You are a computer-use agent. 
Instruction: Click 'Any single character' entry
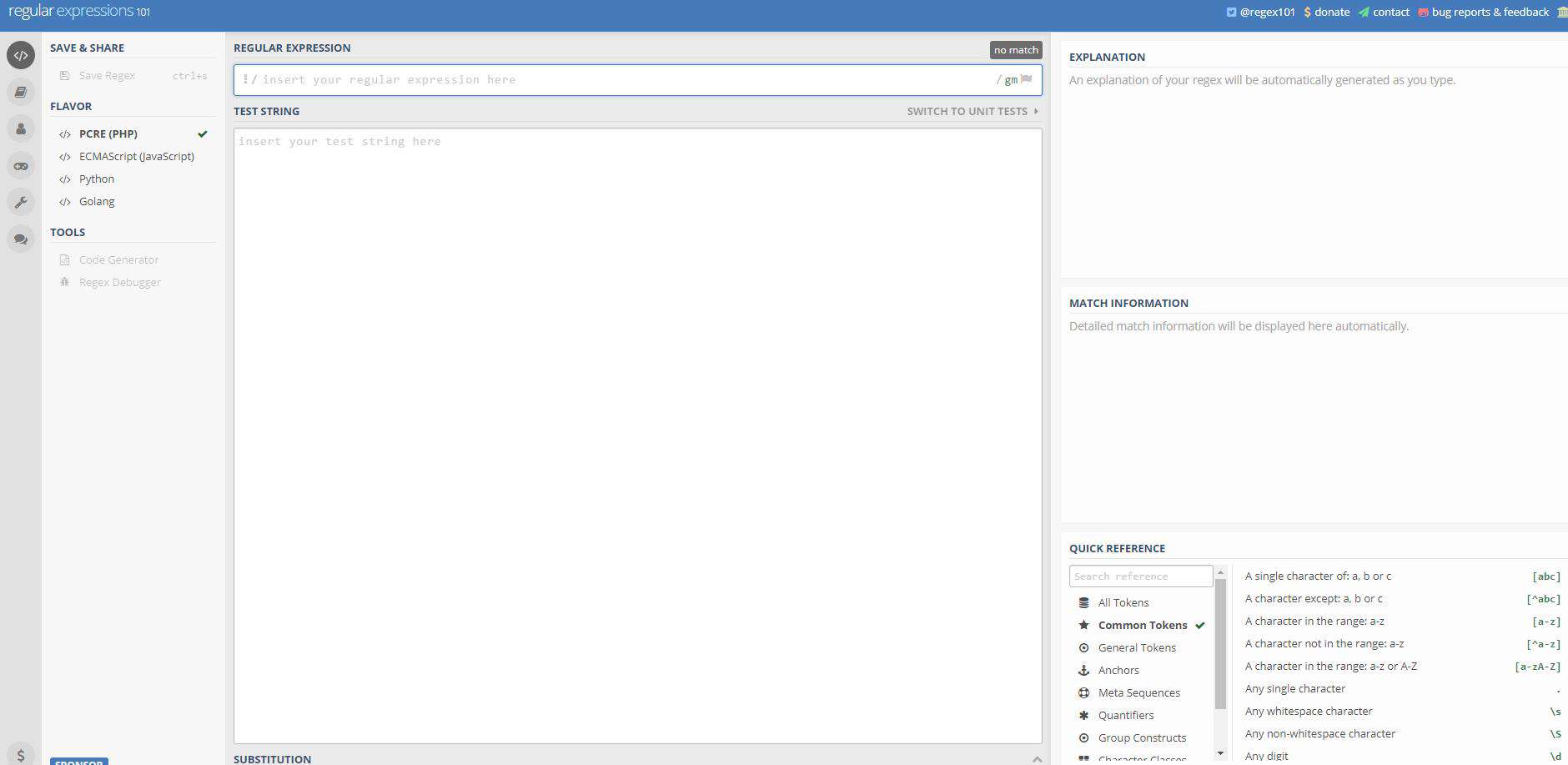tap(1402, 688)
